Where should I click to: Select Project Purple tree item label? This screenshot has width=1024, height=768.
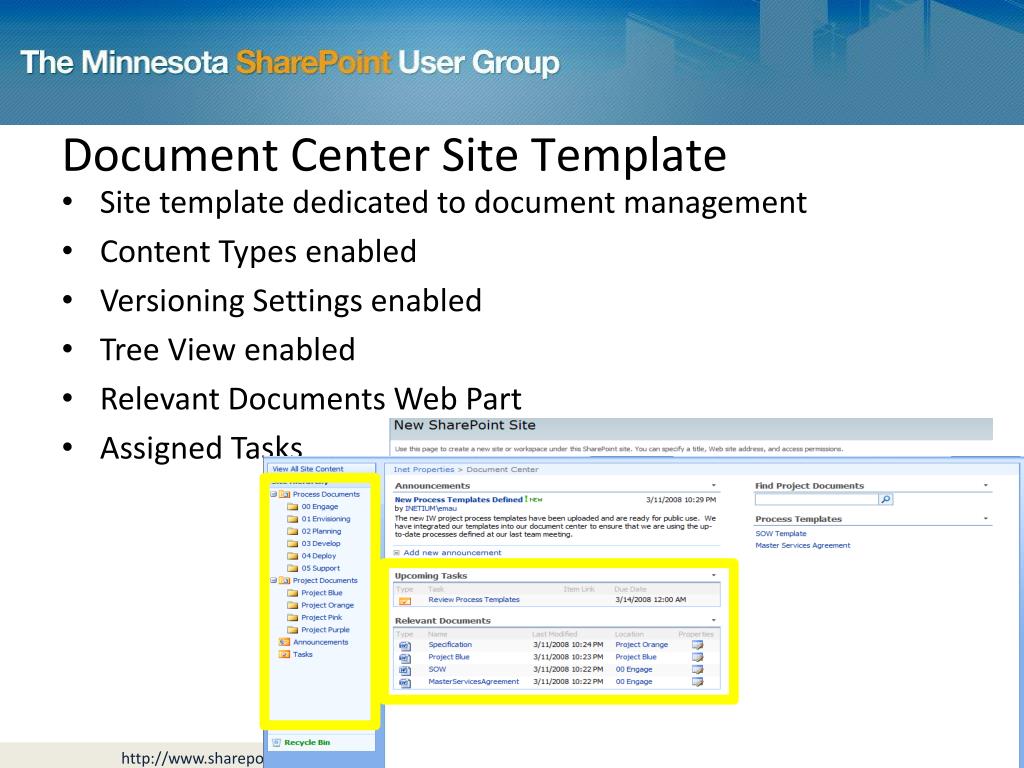tap(325, 630)
